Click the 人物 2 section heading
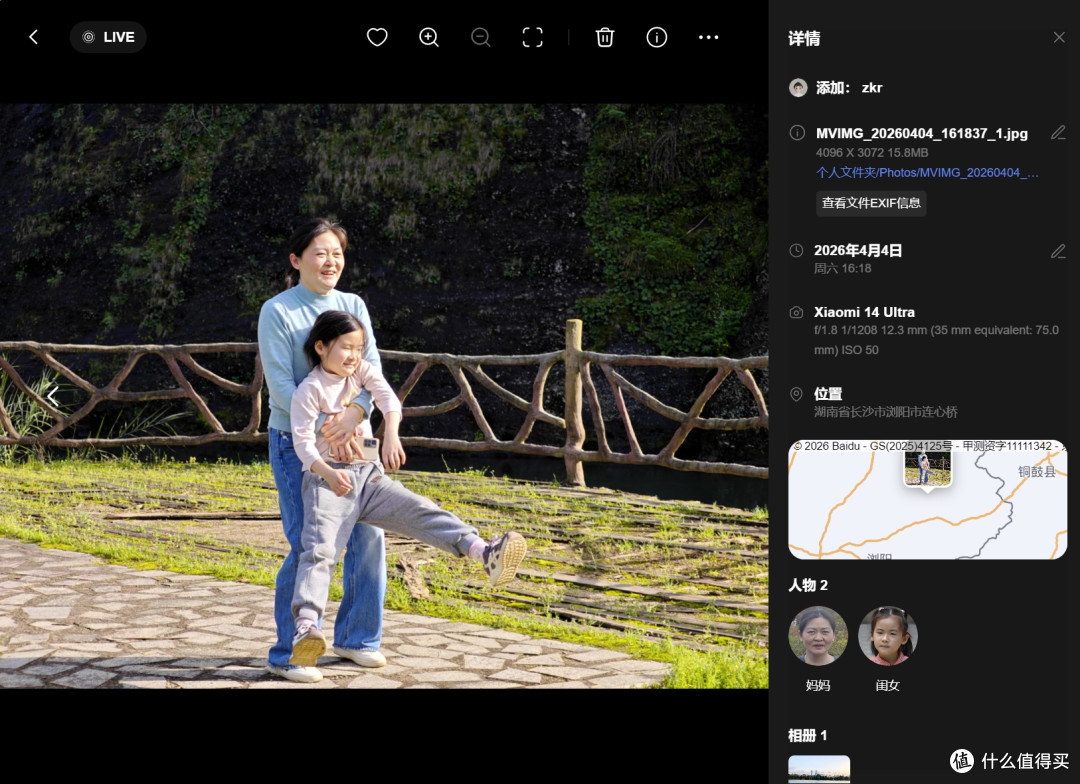1080x784 pixels. click(807, 586)
